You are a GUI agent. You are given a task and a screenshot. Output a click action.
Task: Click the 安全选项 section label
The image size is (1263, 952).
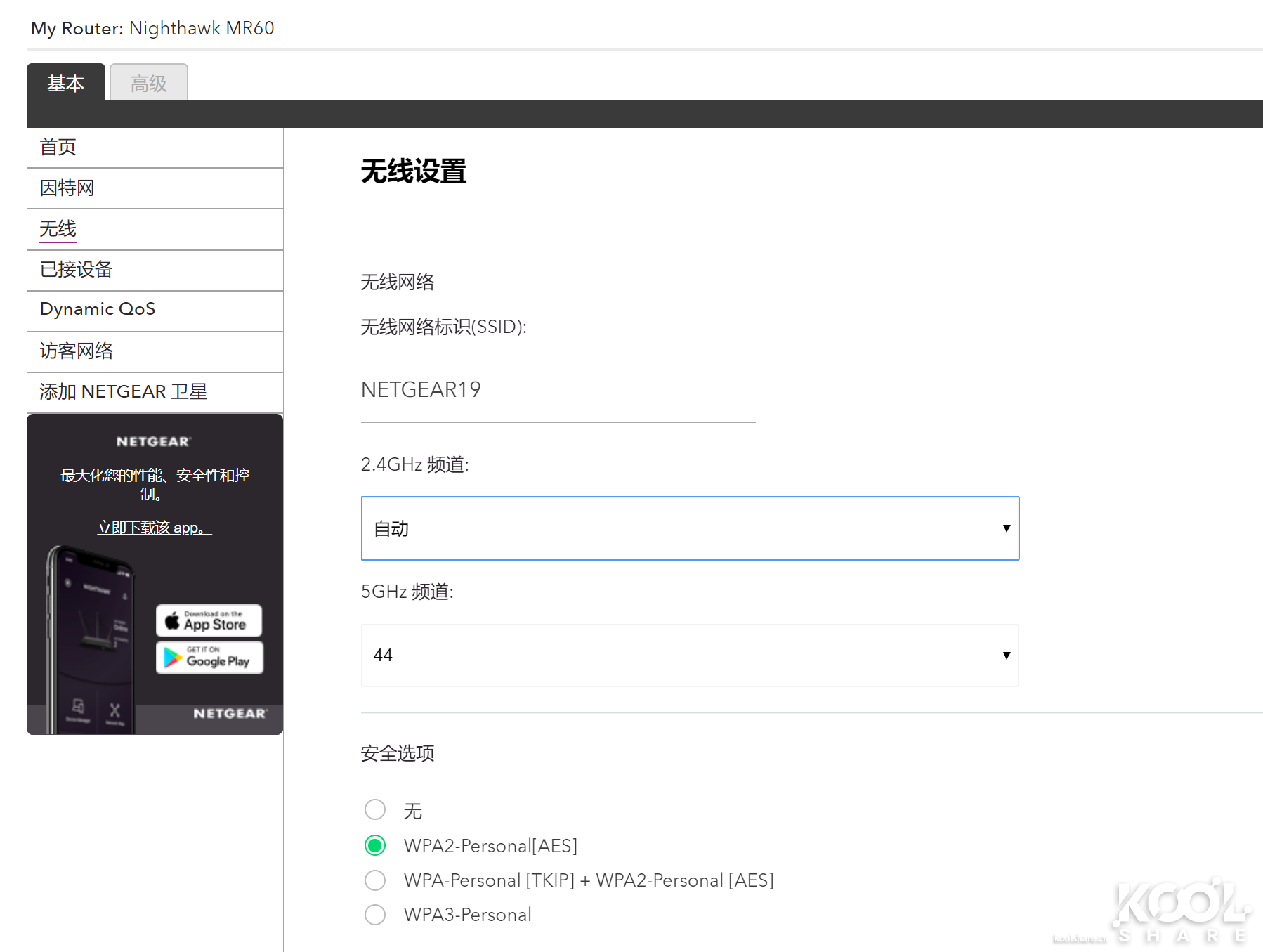tap(398, 753)
